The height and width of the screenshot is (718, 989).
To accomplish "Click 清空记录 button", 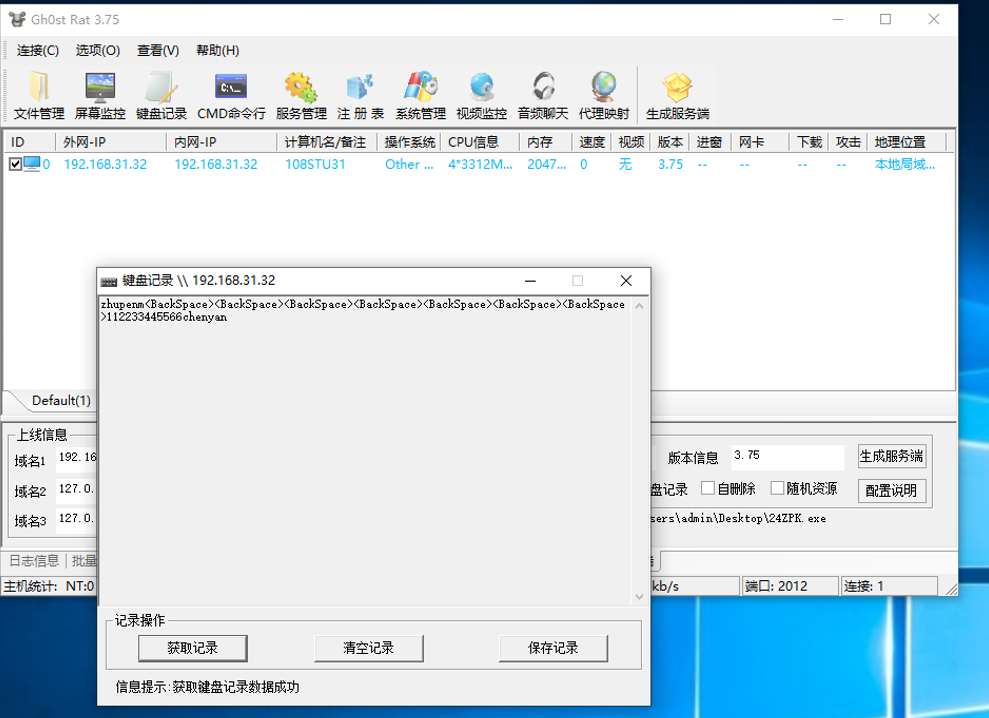I will click(368, 648).
